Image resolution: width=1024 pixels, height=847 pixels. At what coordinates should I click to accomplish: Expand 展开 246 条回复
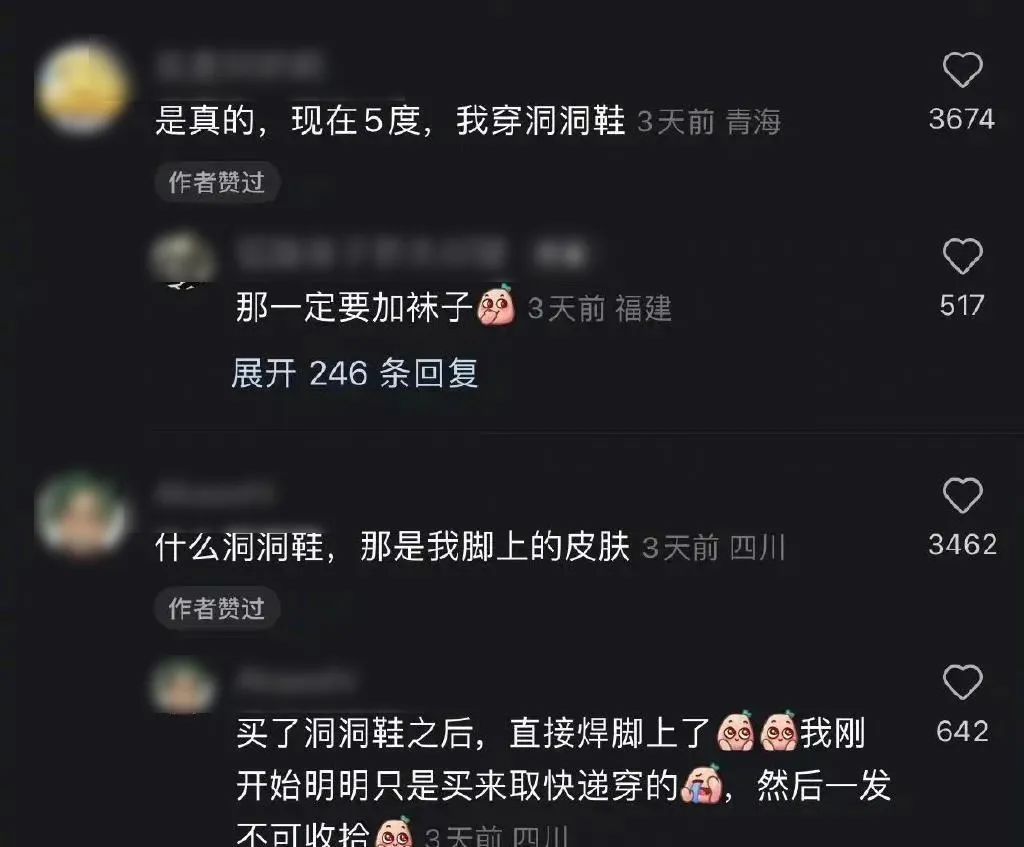355,374
